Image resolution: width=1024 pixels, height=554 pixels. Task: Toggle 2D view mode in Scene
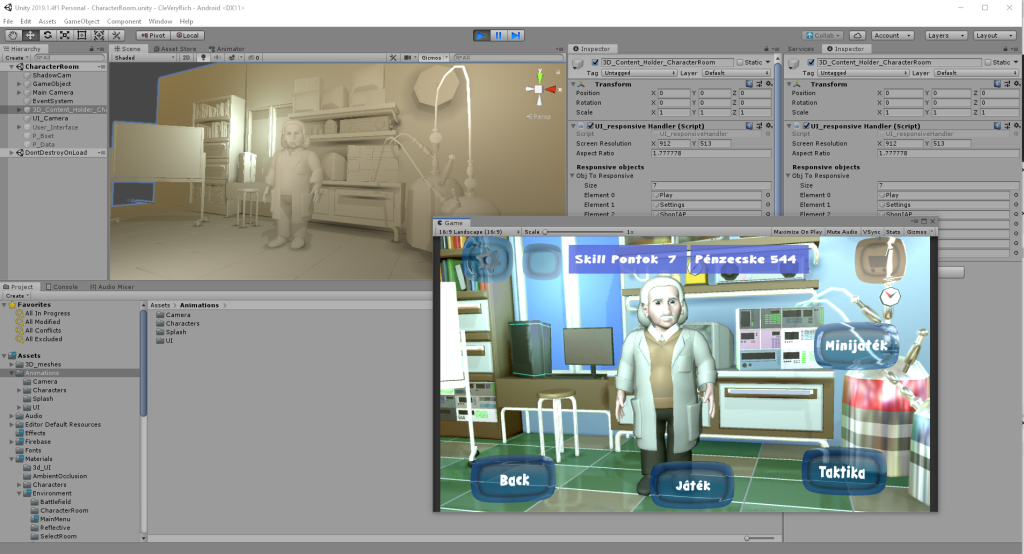(186, 57)
